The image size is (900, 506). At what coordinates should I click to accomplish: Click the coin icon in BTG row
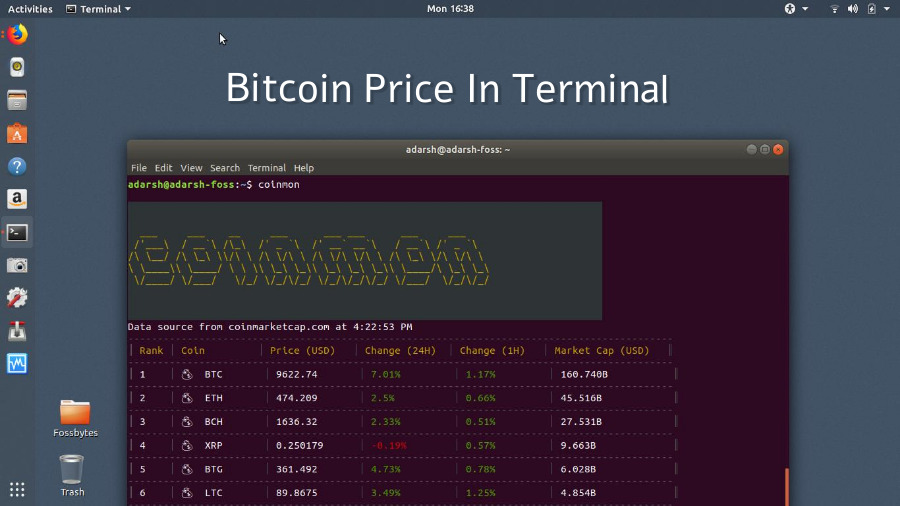pyautogui.click(x=187, y=469)
